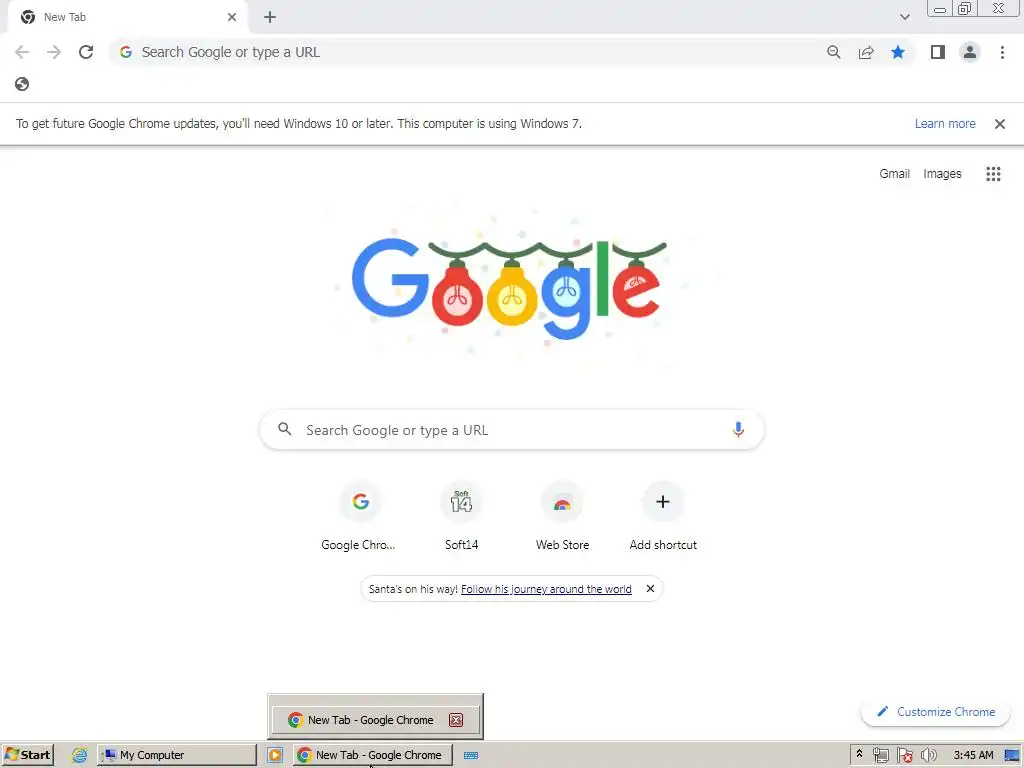Go back using the back arrow
This screenshot has width=1024, height=768.
pyautogui.click(x=22, y=52)
